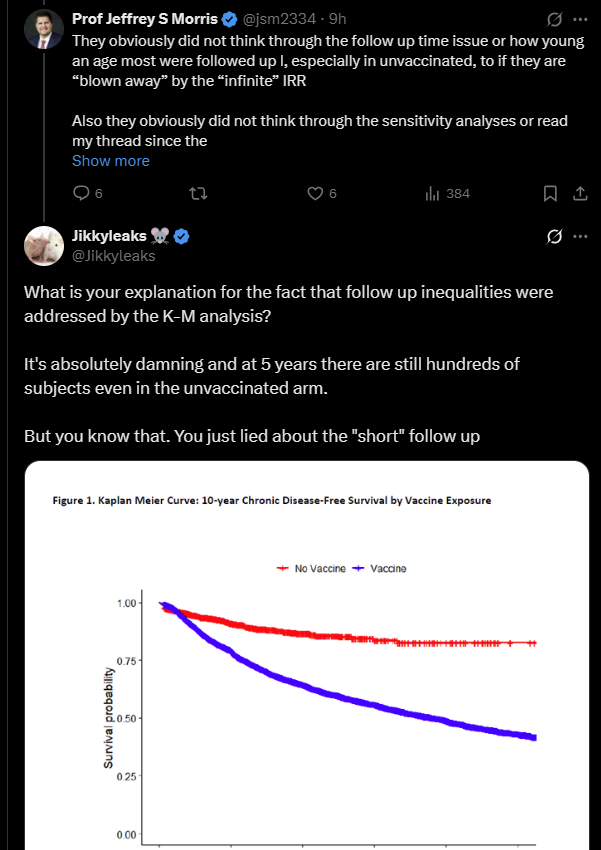This screenshot has width=601, height=850.
Task: Click Grok icon on Jeffrey Morris's tweet
Action: (553, 19)
